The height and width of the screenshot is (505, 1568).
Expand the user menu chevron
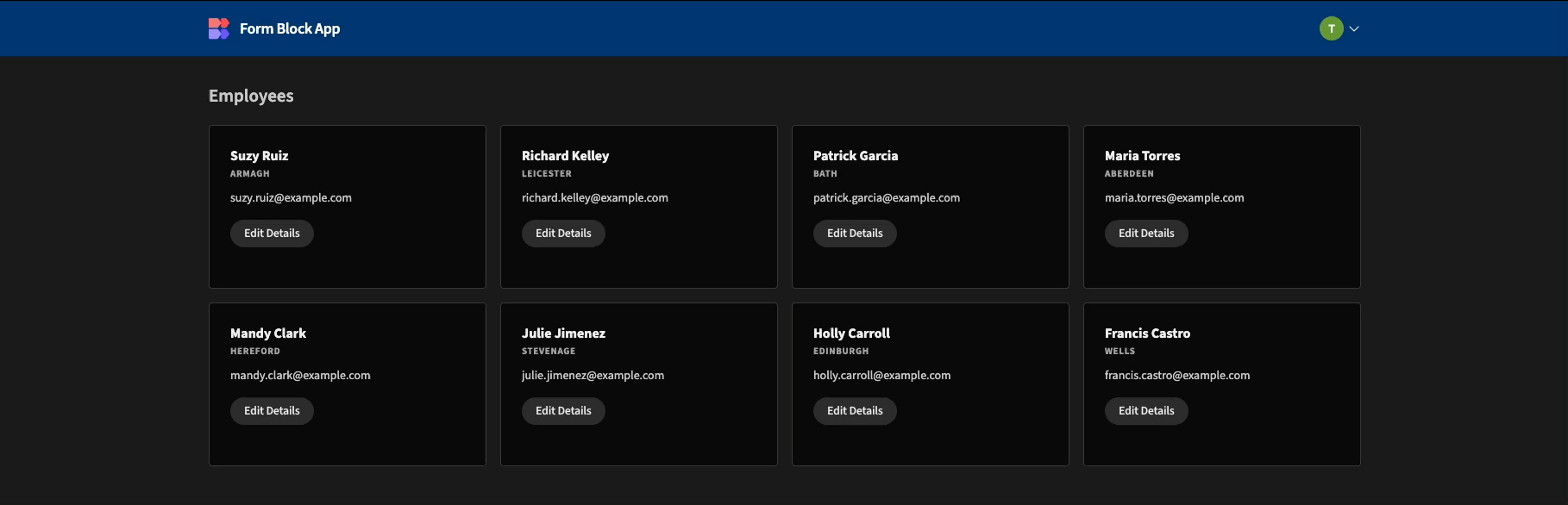(x=1354, y=28)
